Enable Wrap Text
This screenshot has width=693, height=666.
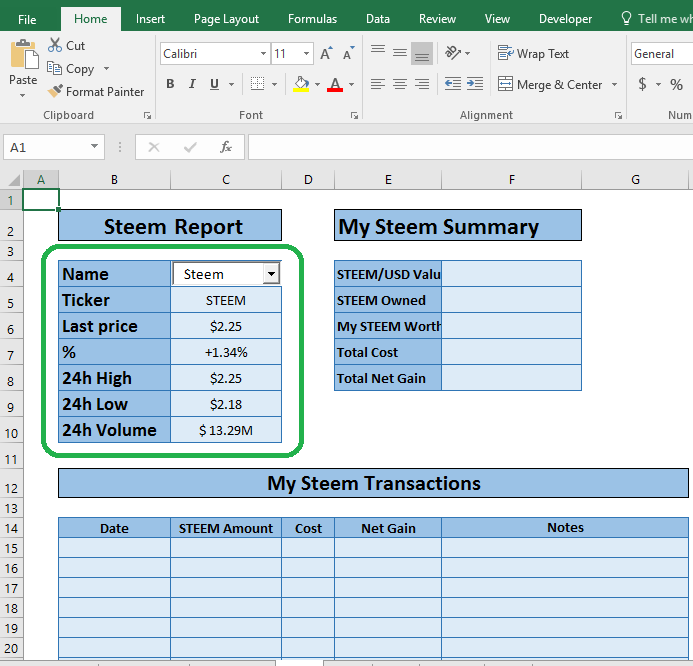pyautogui.click(x=533, y=53)
